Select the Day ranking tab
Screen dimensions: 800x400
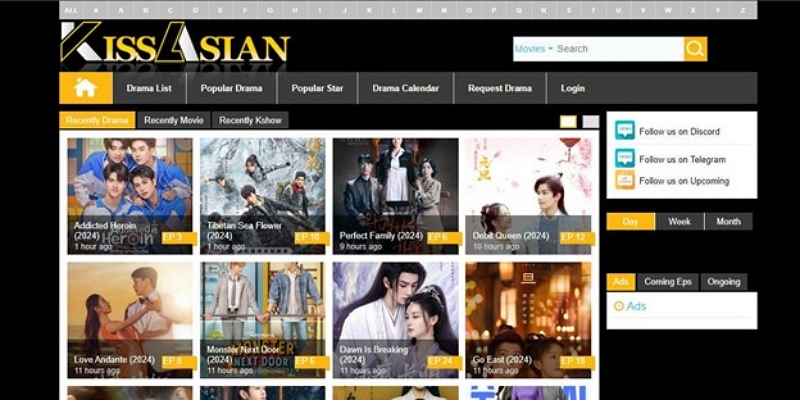[630, 221]
